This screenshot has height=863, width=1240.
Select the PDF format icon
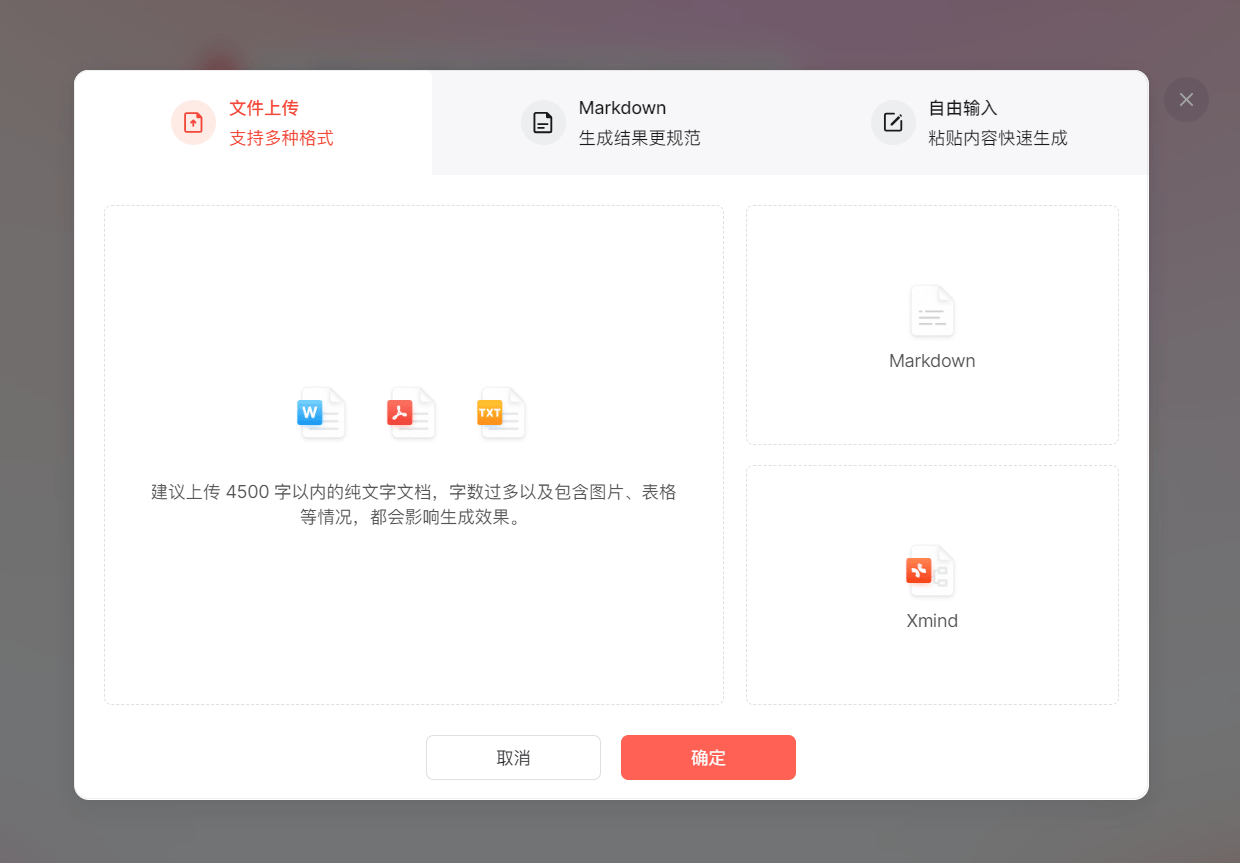pos(411,413)
